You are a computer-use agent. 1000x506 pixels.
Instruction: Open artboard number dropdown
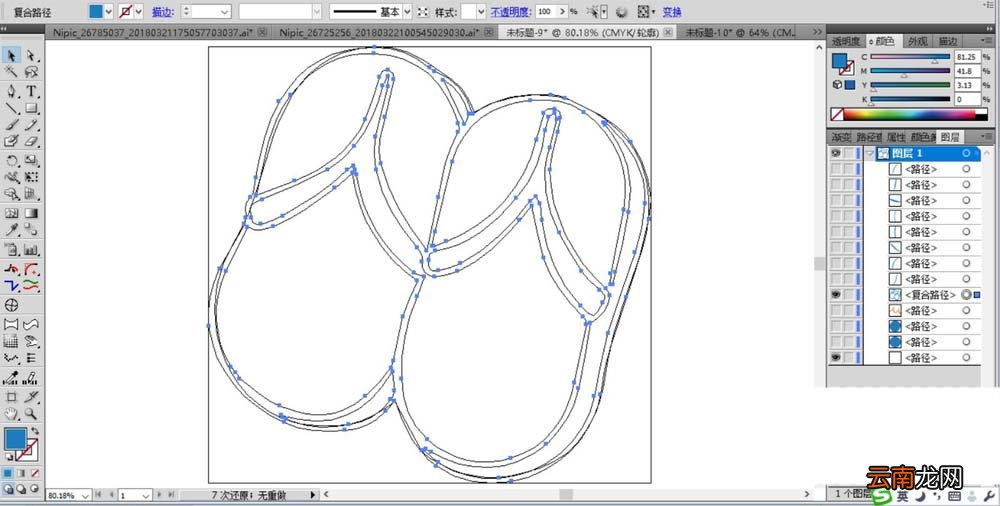pyautogui.click(x=146, y=495)
